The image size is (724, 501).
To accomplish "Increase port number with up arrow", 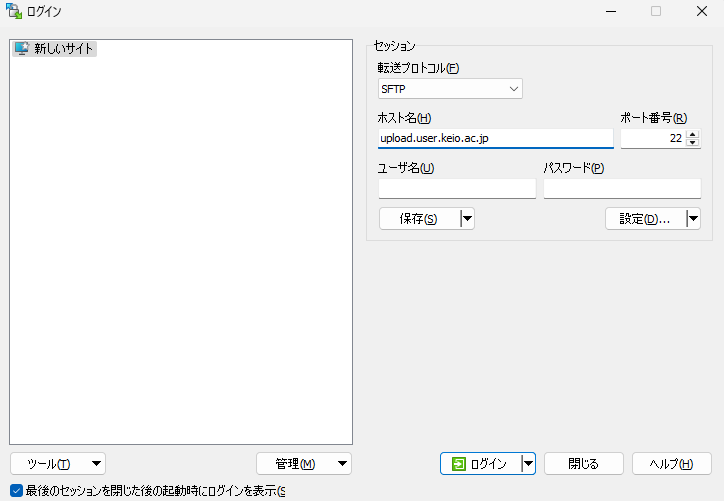I will [692, 134].
